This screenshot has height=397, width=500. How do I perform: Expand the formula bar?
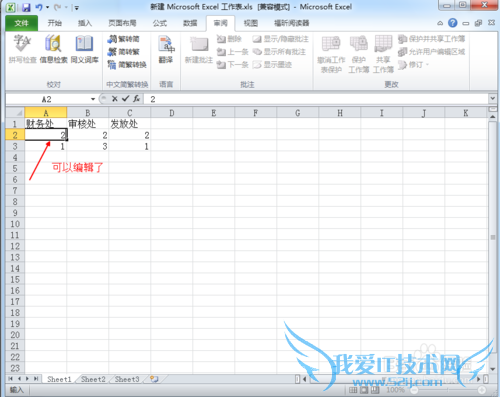click(492, 99)
